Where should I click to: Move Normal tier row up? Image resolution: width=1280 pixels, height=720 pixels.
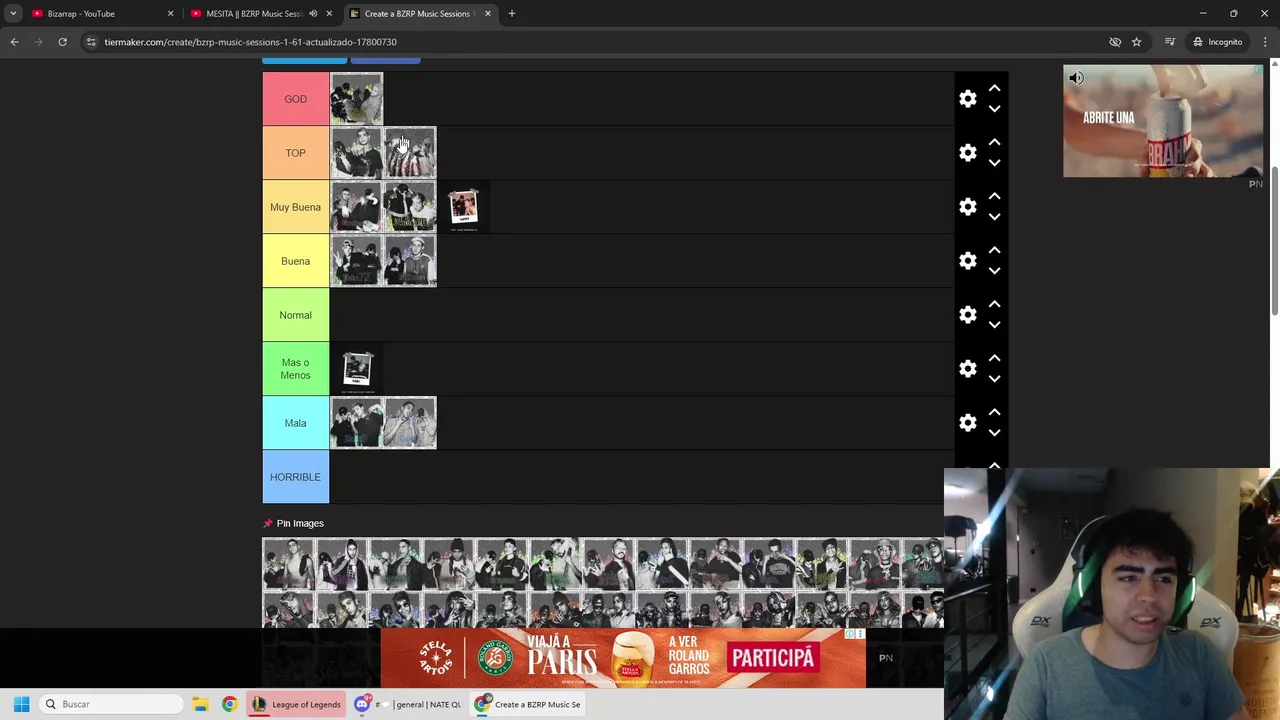(994, 304)
